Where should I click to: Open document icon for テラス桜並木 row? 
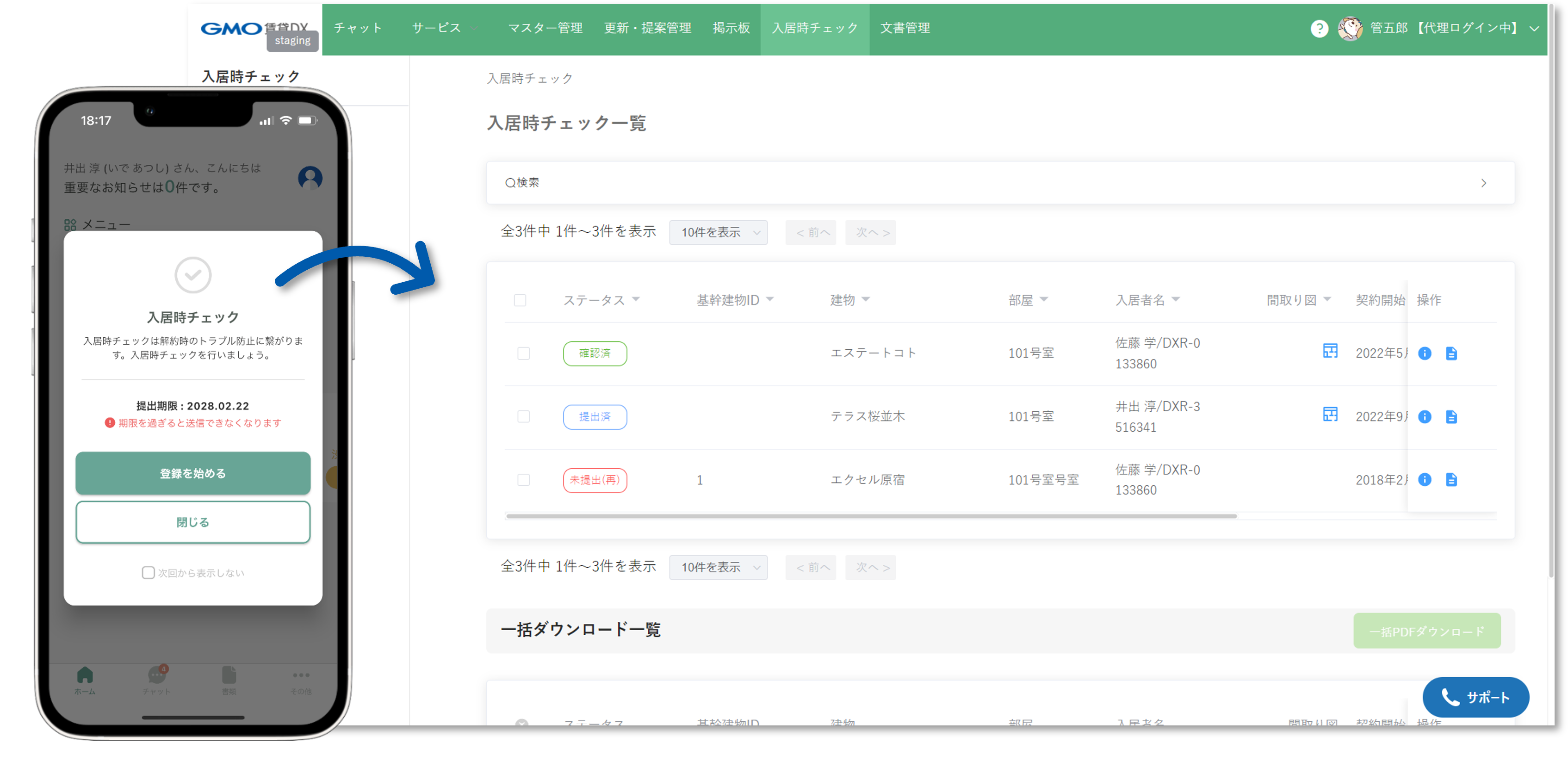pyautogui.click(x=1451, y=417)
